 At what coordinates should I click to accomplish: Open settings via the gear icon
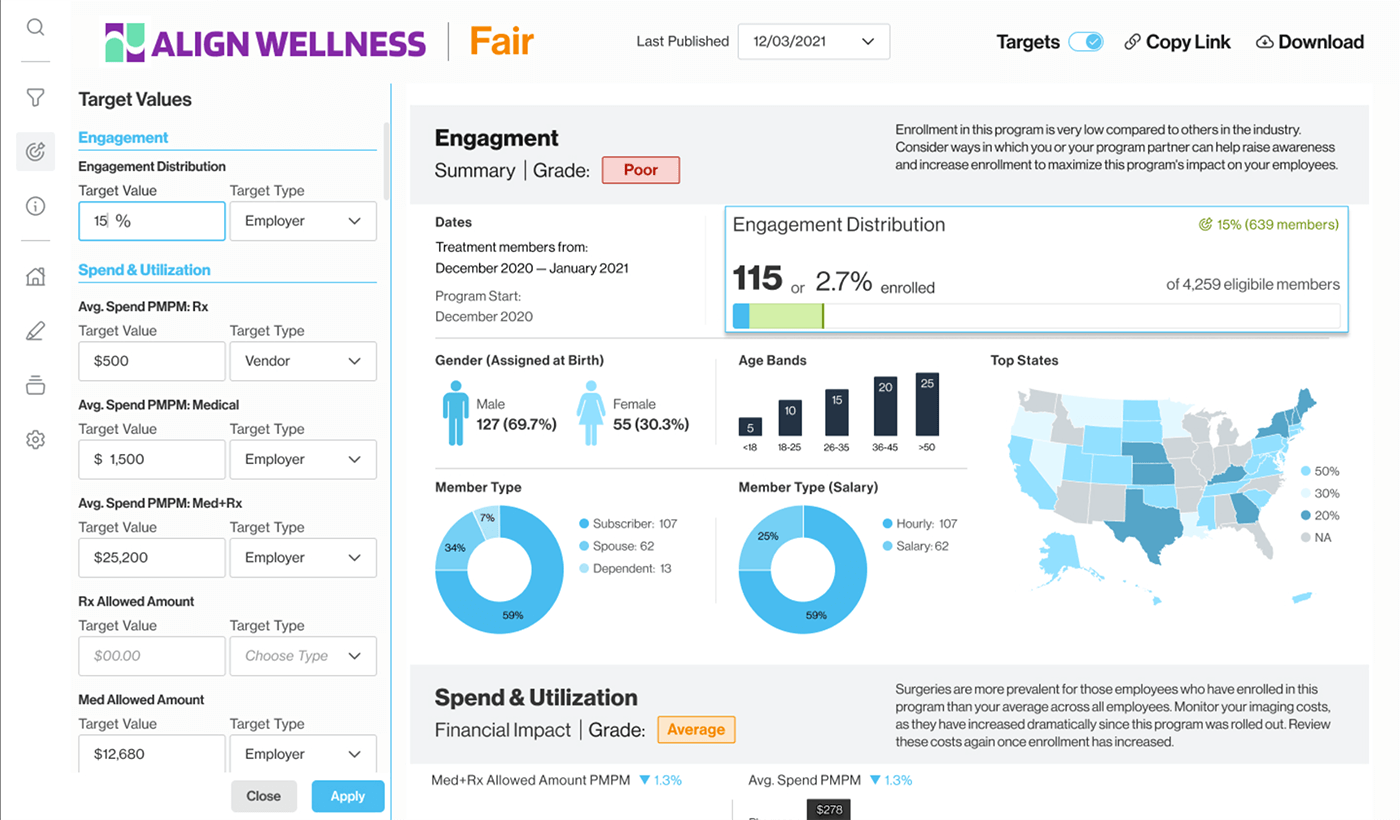point(35,439)
